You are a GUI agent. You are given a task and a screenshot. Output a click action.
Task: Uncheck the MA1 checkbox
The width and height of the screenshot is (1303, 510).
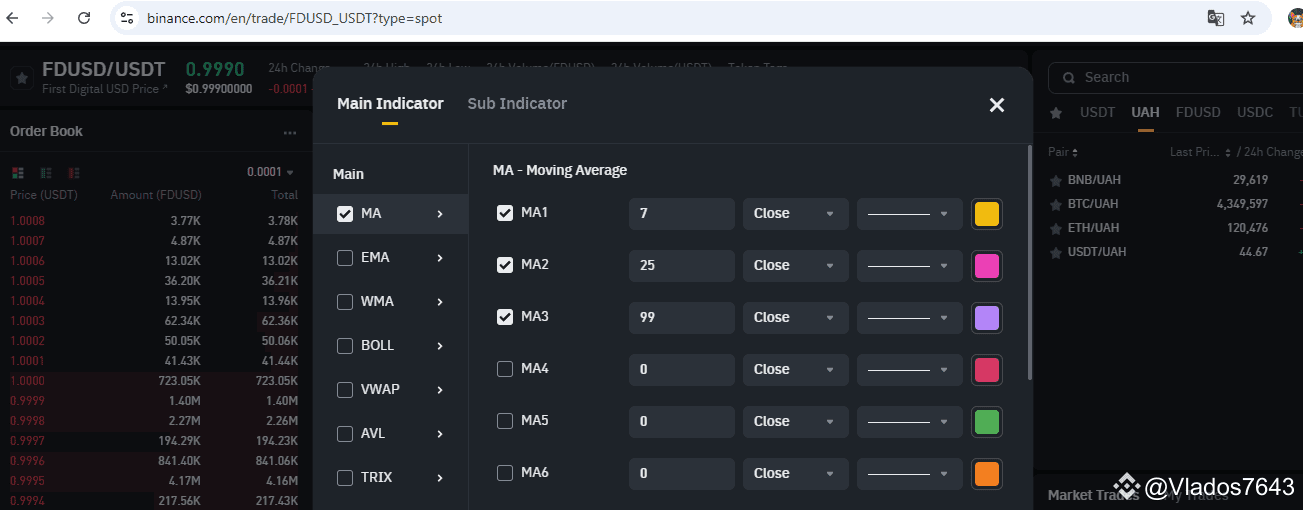pyautogui.click(x=505, y=213)
